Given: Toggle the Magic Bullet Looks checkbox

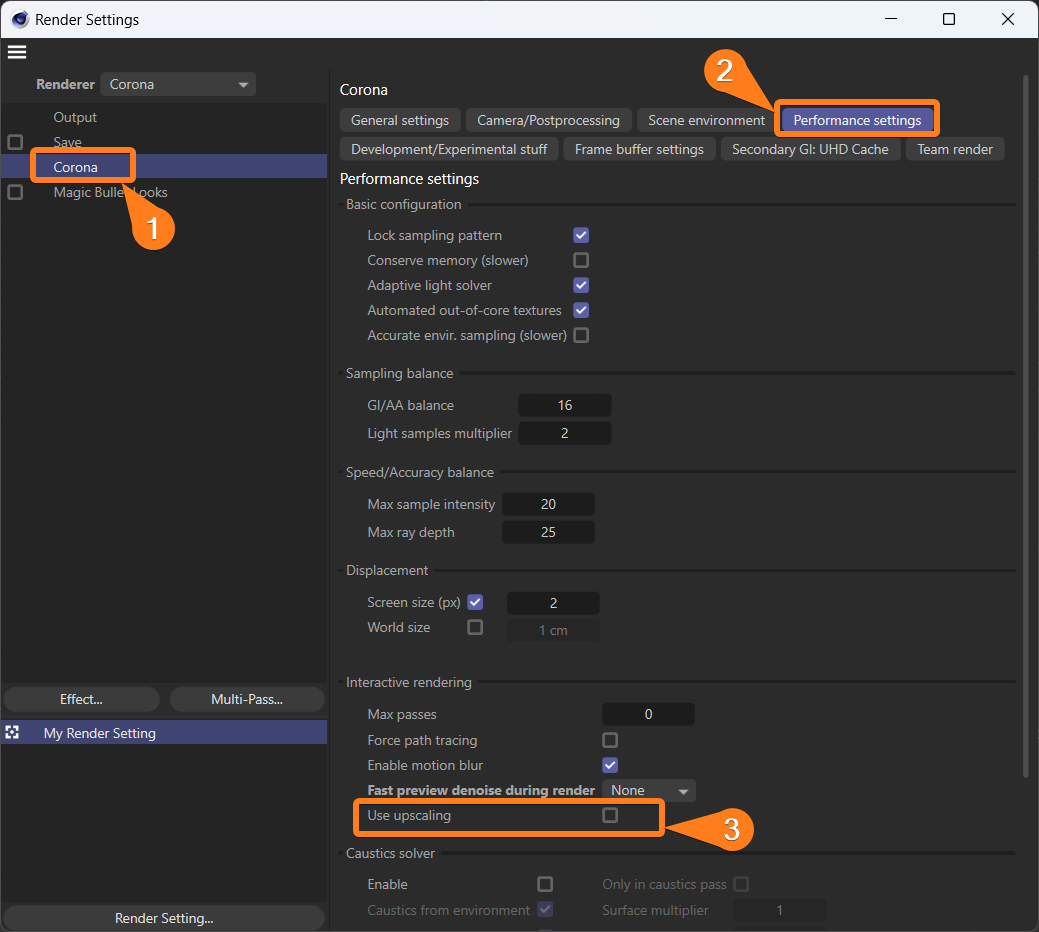Looking at the screenshot, I should tap(15, 192).
